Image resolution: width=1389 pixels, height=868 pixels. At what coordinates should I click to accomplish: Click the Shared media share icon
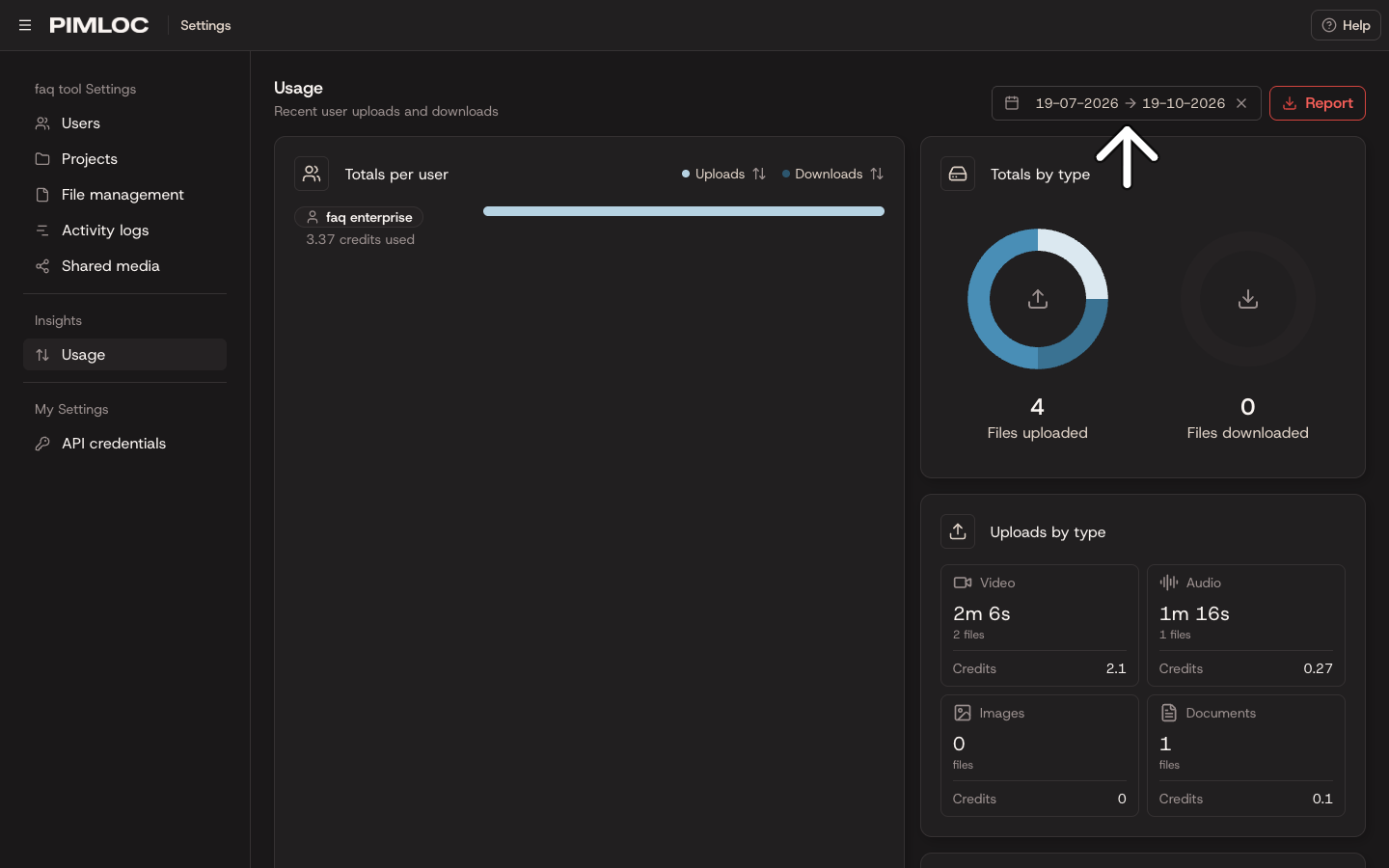pyautogui.click(x=42, y=266)
